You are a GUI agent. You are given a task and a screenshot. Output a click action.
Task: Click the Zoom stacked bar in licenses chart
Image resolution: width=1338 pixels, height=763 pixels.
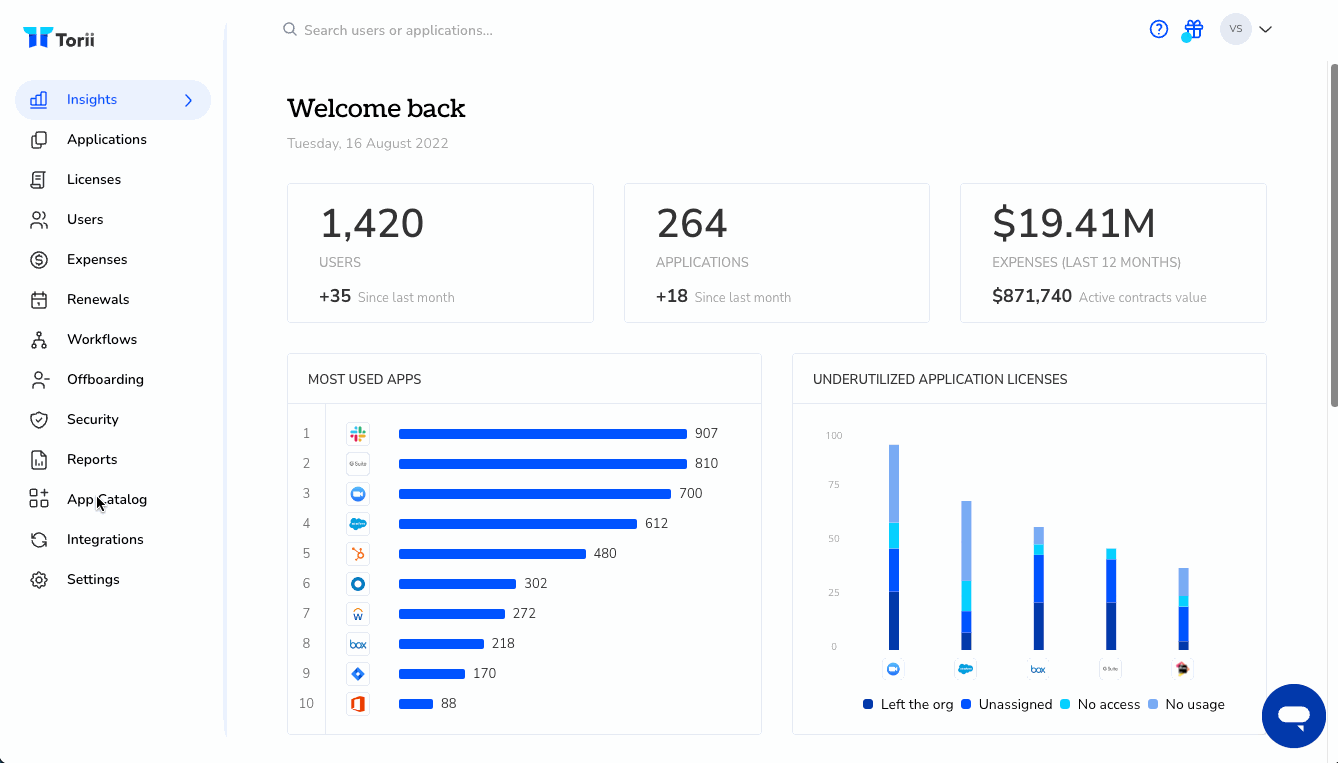[894, 547]
